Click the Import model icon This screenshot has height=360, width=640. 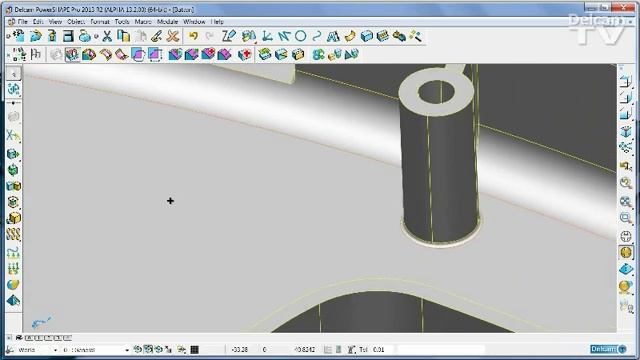(x=52, y=36)
